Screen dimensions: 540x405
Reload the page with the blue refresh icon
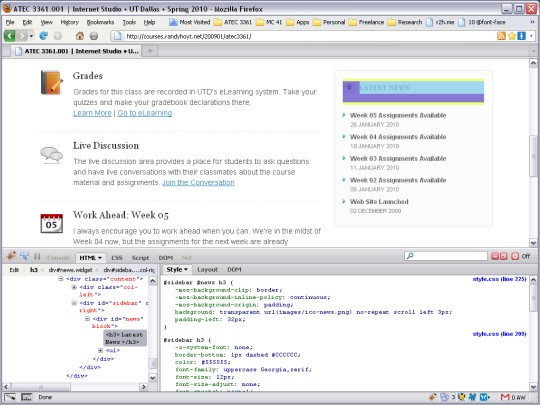click(x=43, y=35)
